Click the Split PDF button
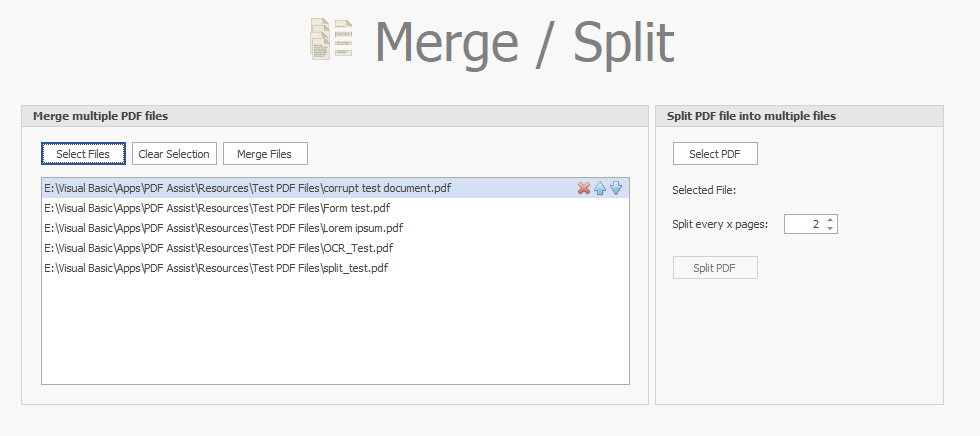Screen dimensions: 980x436 click(715, 268)
